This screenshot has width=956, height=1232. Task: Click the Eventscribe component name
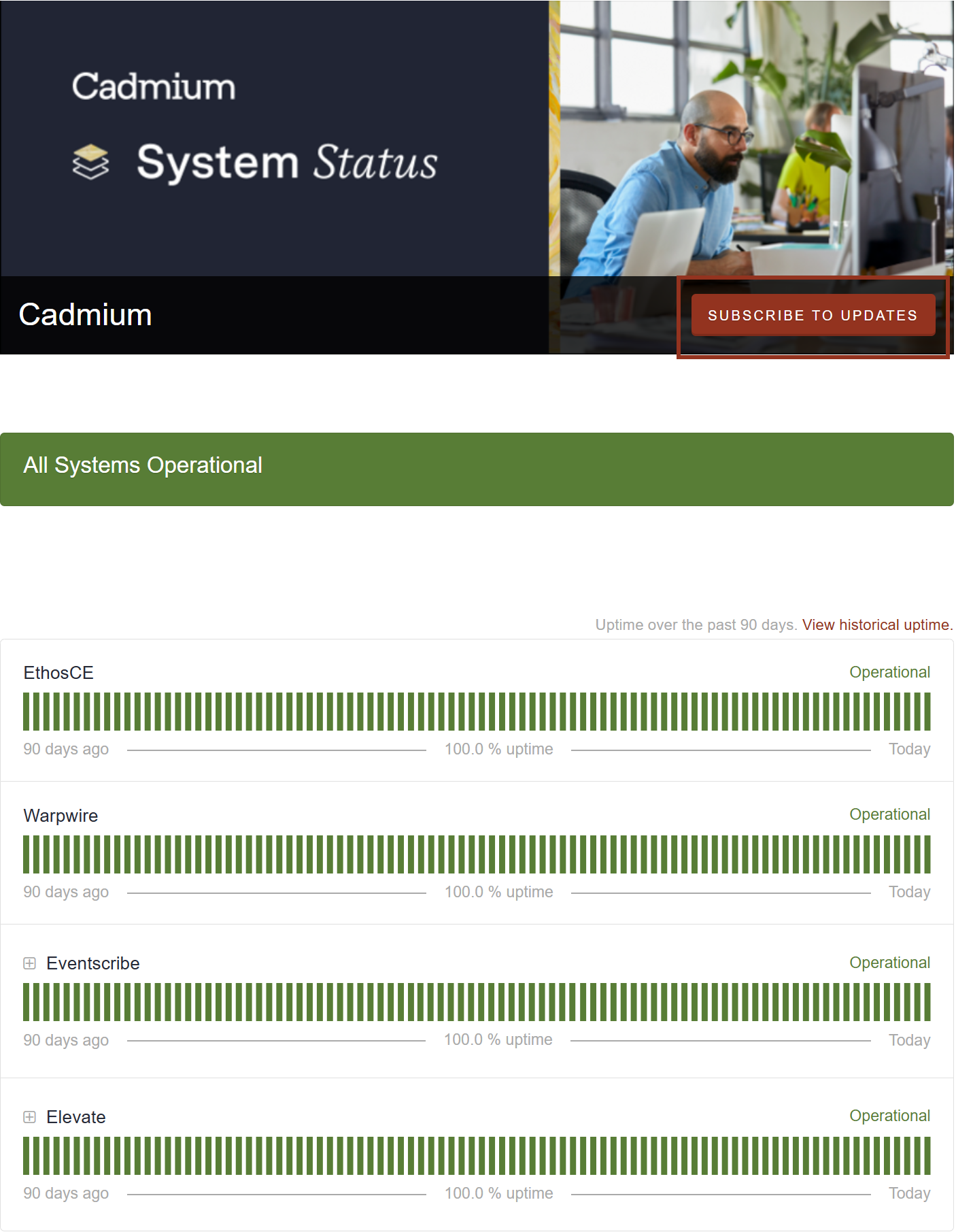click(x=93, y=963)
